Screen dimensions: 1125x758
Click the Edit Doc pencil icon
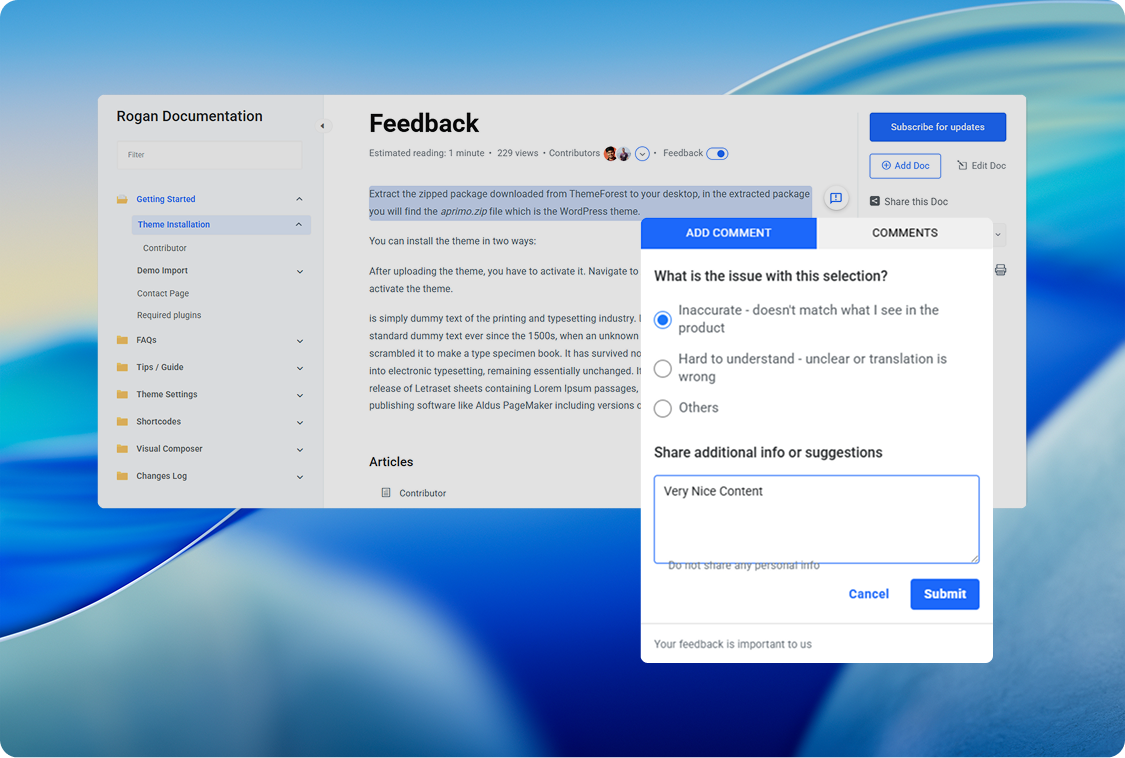coord(962,165)
